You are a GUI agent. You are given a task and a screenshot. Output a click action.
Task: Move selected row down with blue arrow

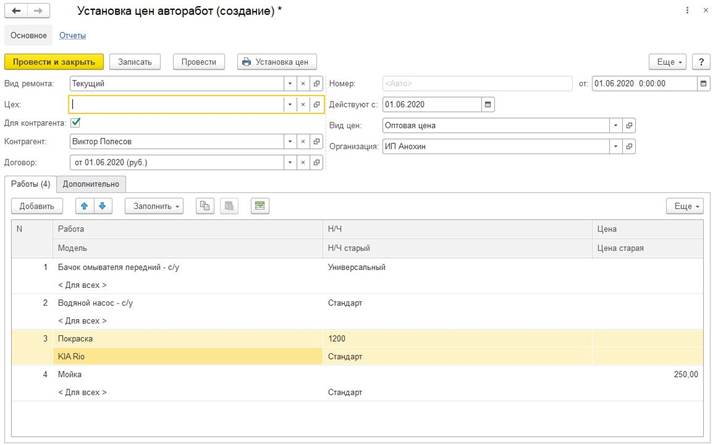103,205
